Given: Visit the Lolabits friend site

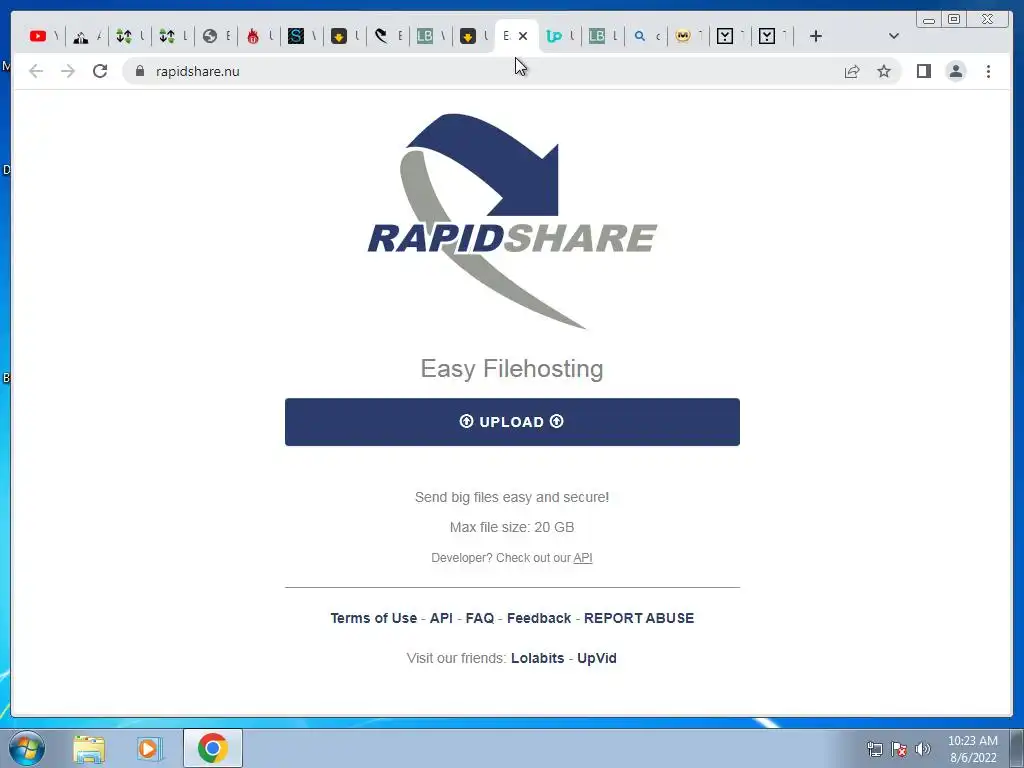Looking at the screenshot, I should (537, 658).
